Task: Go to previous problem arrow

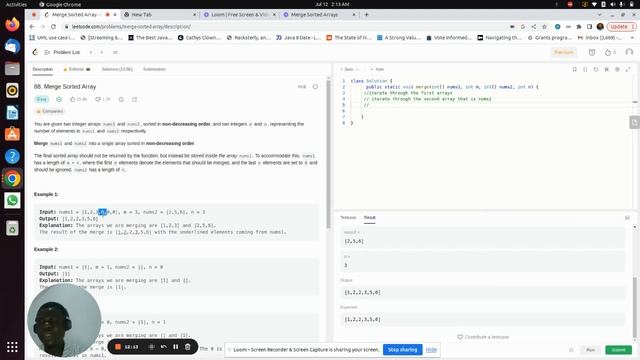Action: (91, 52)
